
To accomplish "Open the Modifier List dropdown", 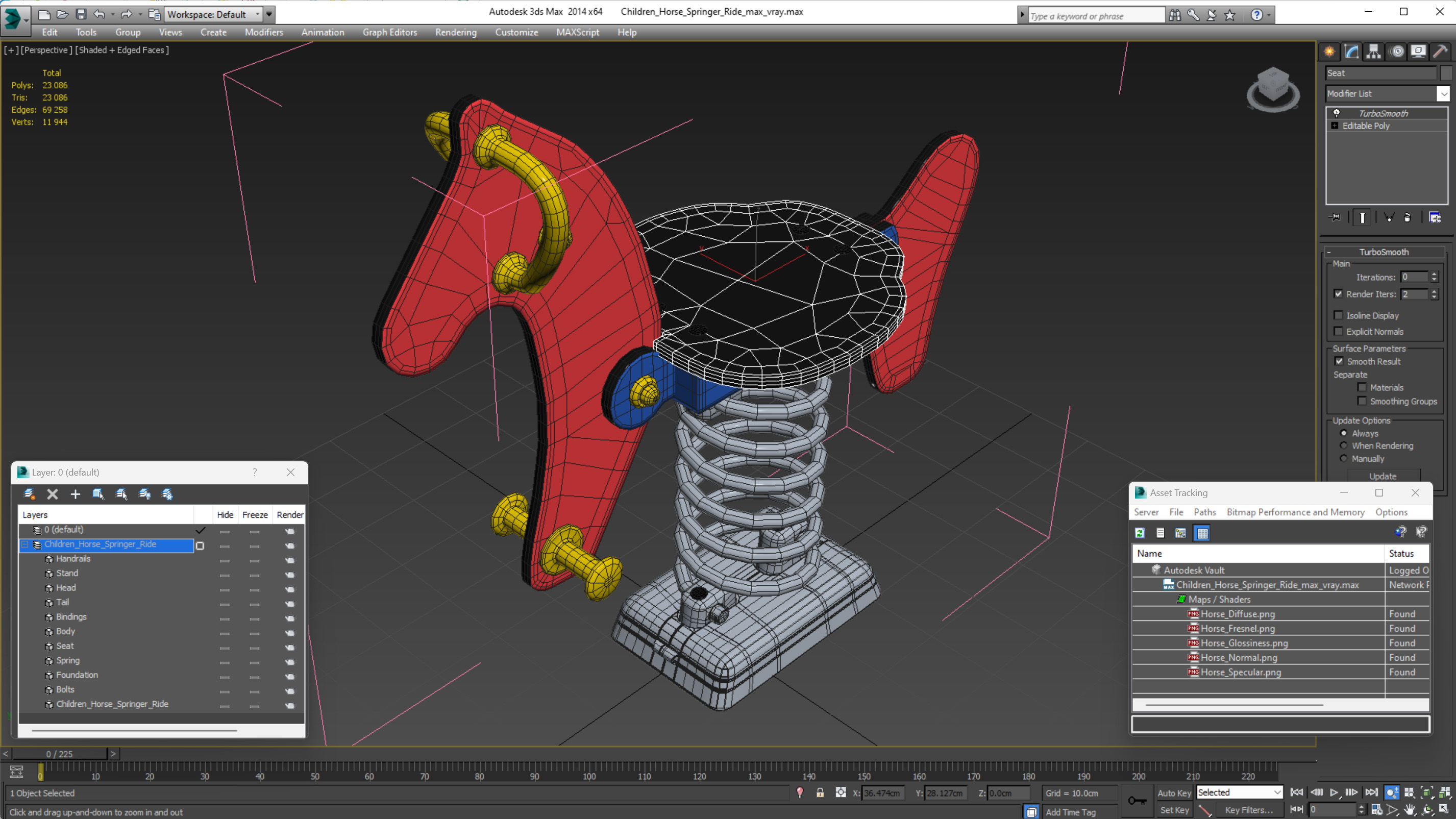I will pos(1444,93).
